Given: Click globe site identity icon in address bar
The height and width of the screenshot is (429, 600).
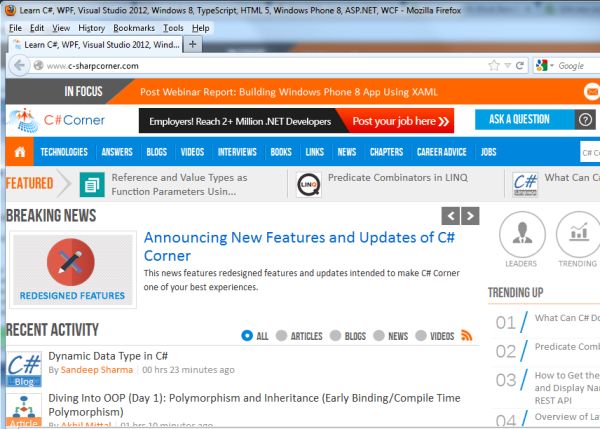Looking at the screenshot, I should coord(38,65).
